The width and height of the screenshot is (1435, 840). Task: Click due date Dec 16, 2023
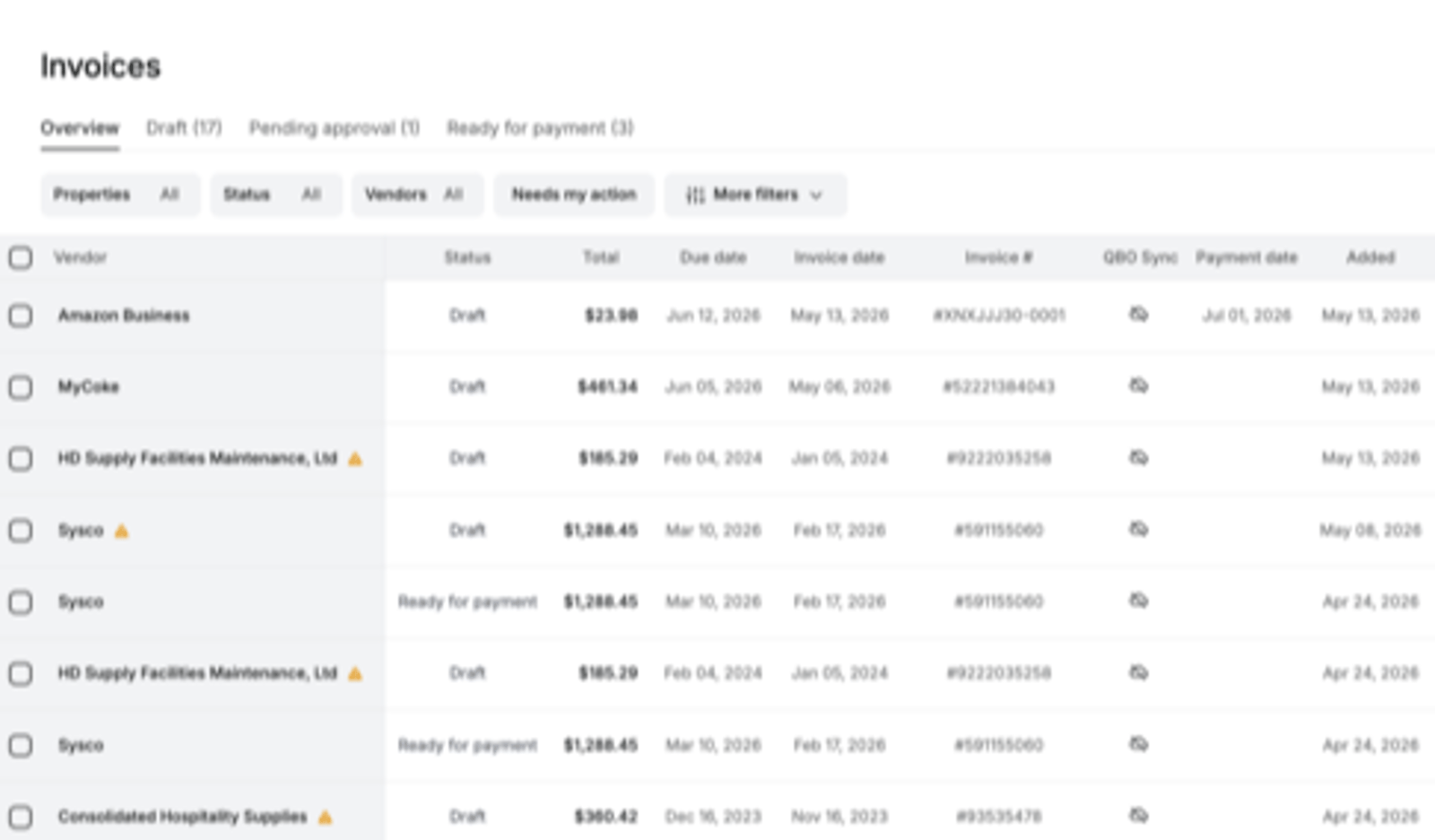click(x=713, y=817)
